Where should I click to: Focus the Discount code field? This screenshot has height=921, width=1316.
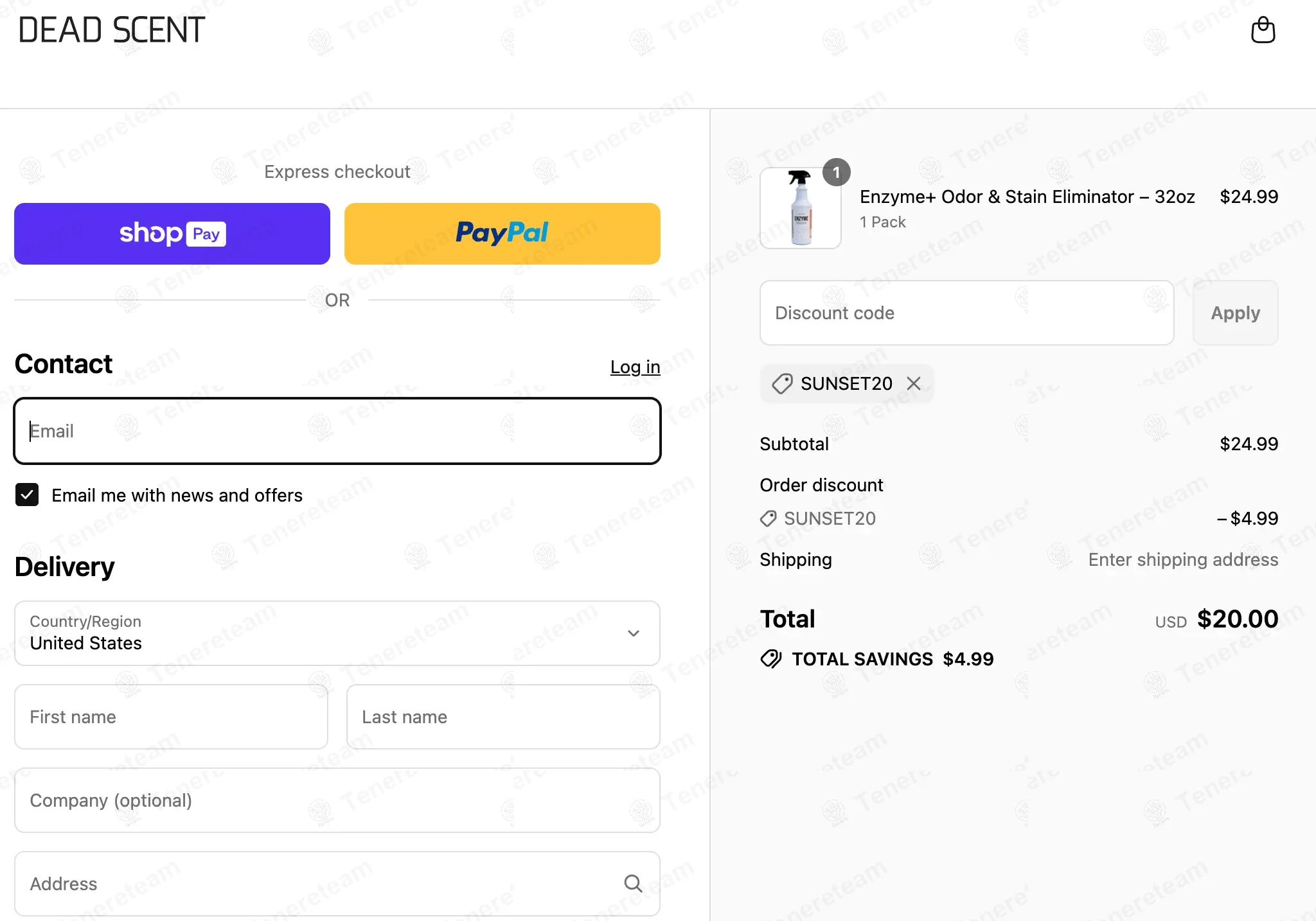[967, 313]
